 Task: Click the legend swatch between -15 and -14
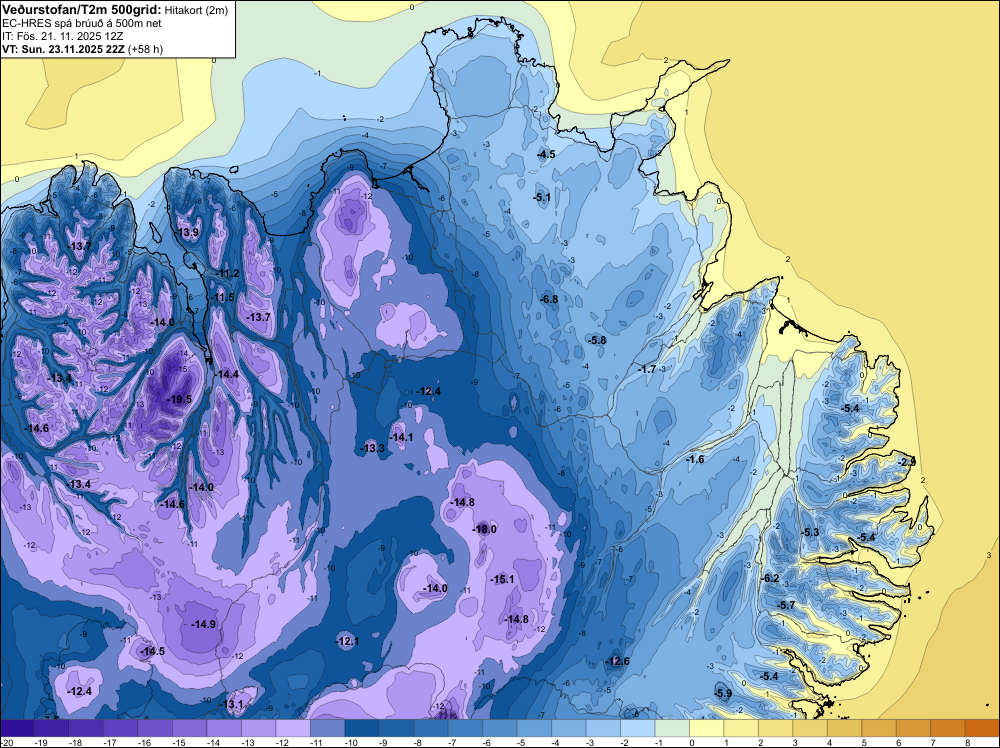click(189, 728)
